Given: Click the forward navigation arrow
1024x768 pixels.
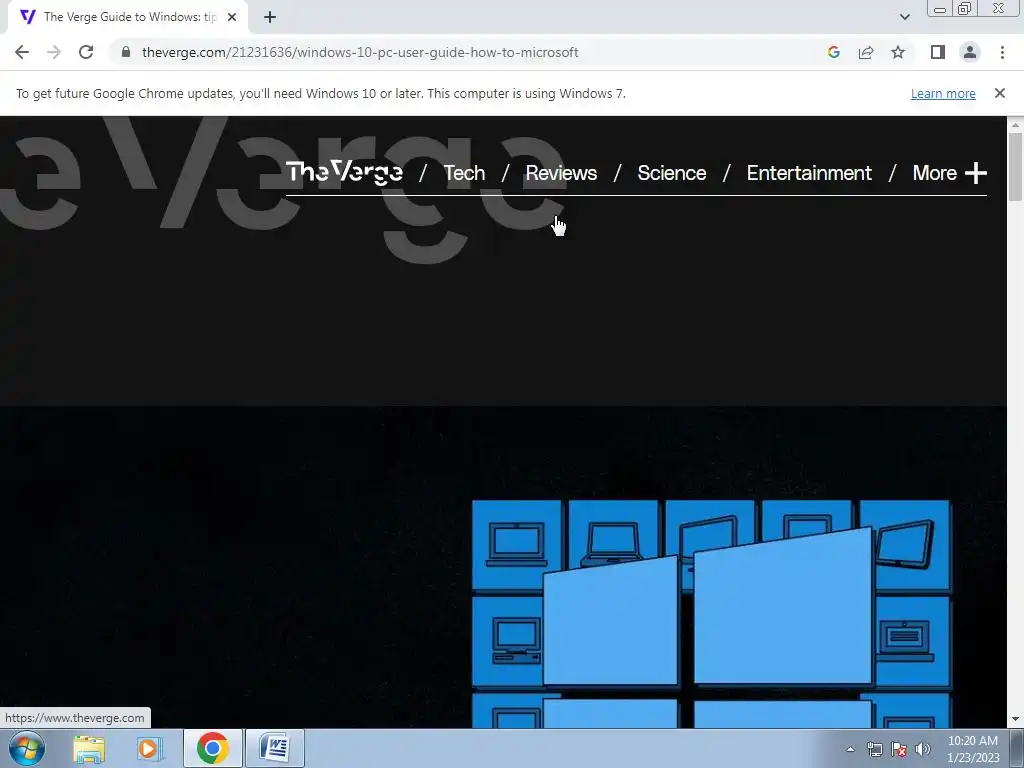Looking at the screenshot, I should pyautogui.click(x=54, y=52).
